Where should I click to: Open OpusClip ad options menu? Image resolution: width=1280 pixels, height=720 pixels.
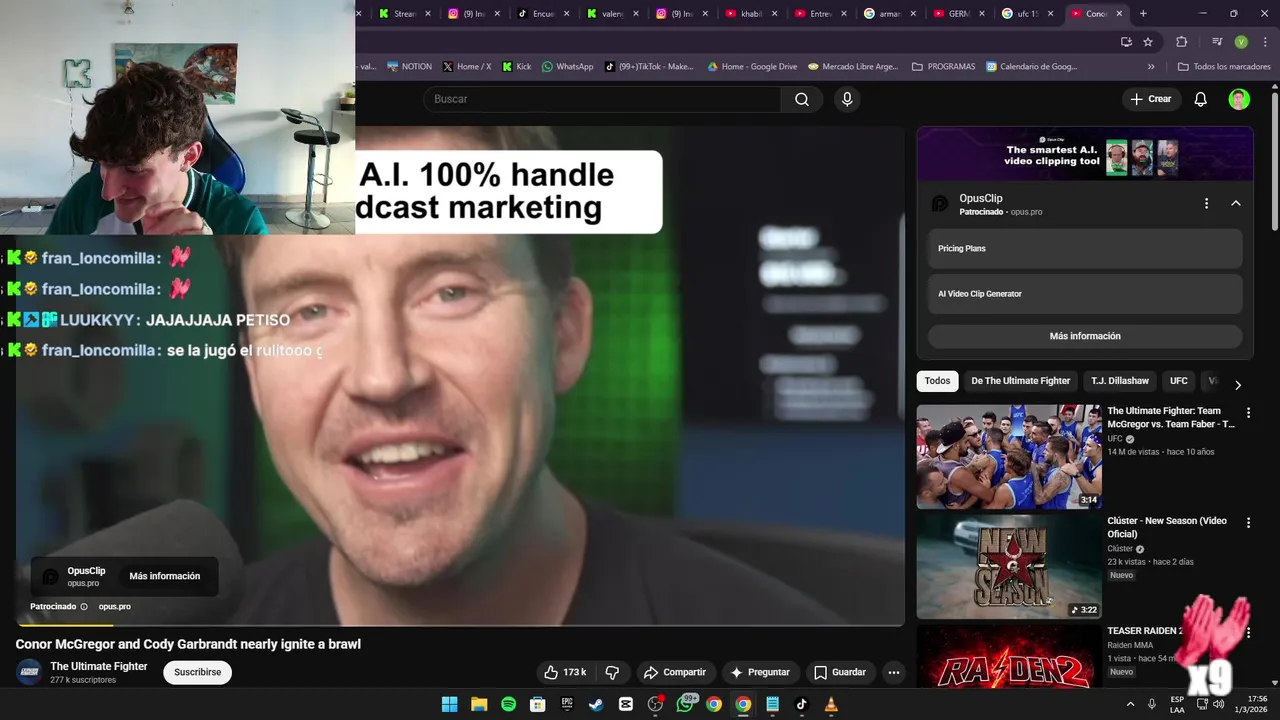click(1206, 203)
